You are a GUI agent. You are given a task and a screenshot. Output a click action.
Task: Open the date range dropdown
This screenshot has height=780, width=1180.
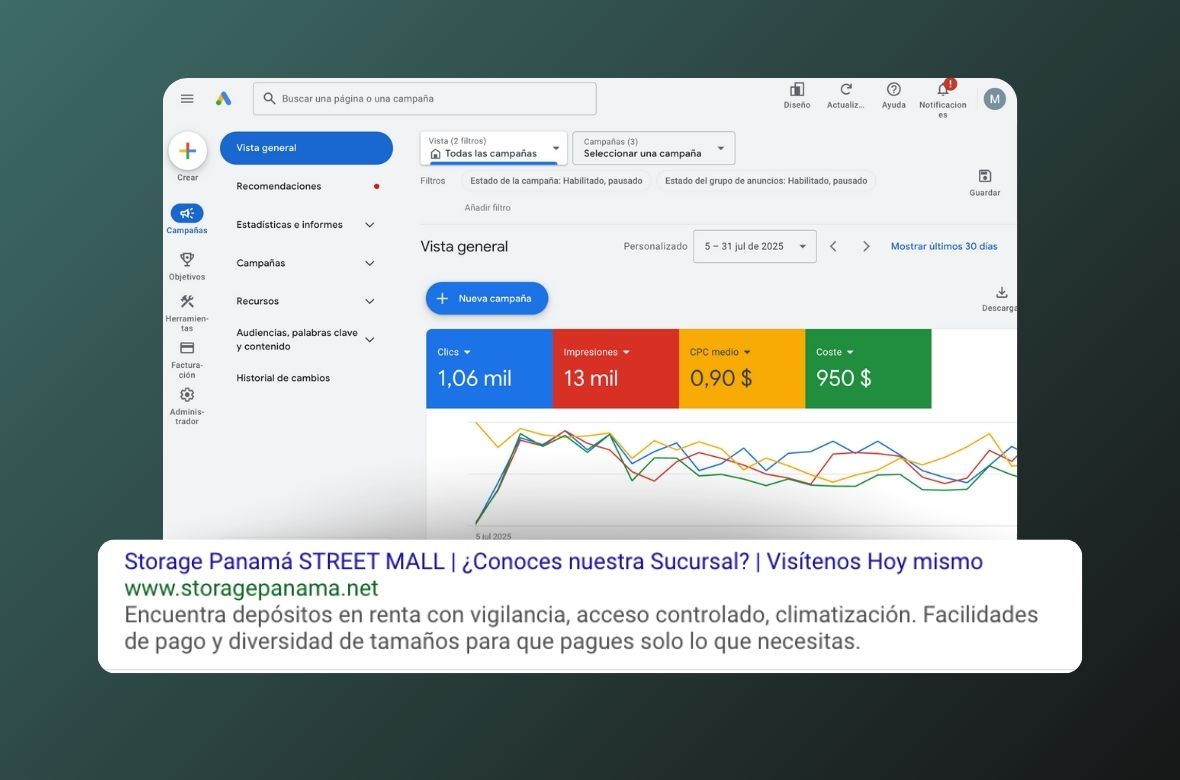tap(754, 246)
